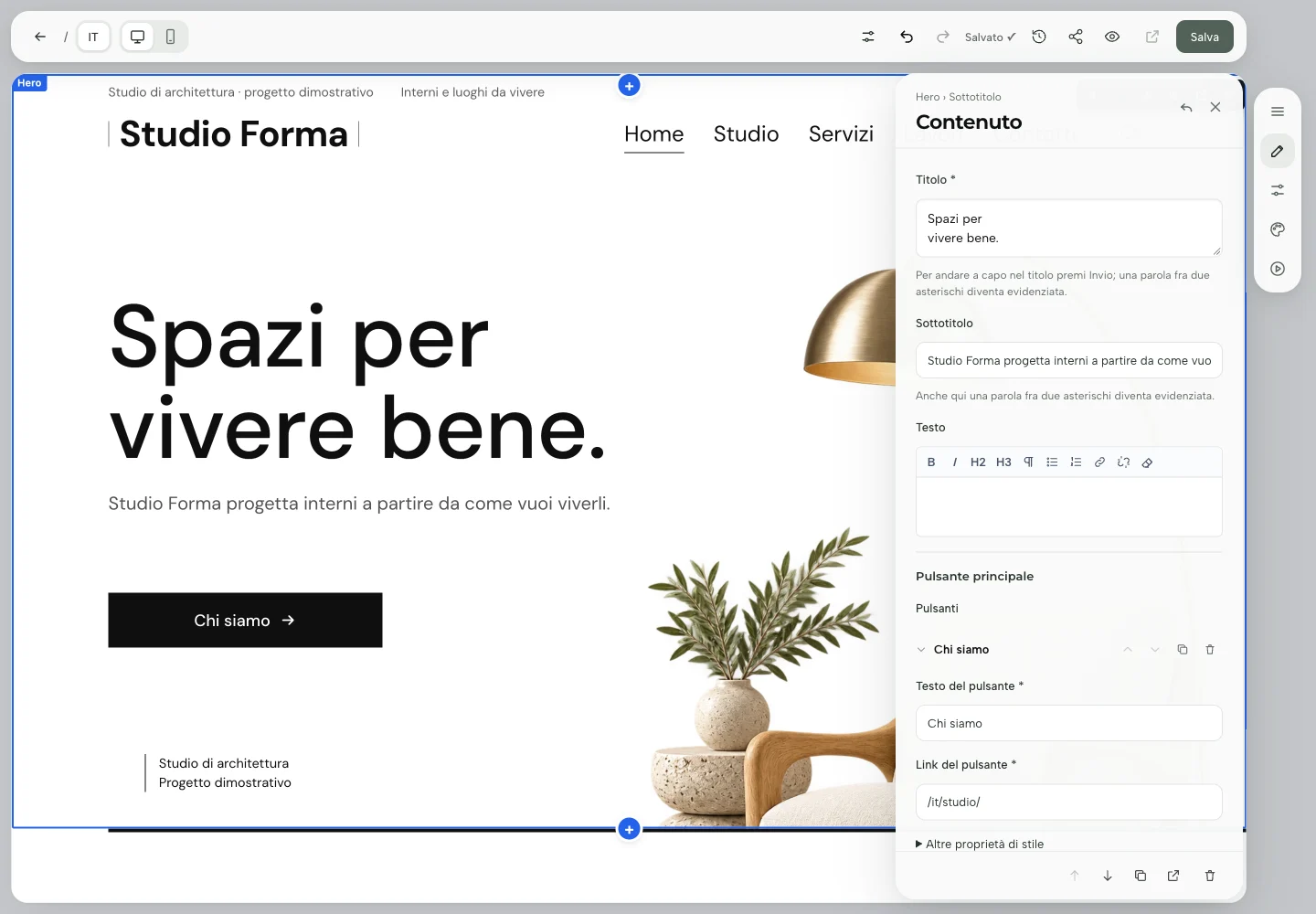Viewport: 1316px width, 914px height.
Task: Go back with the top-left arrow
Action: pos(40,37)
